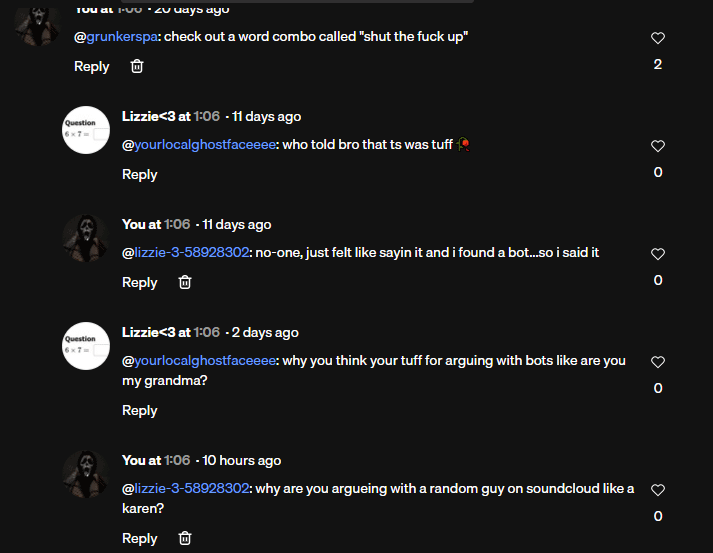
Task: Like the "no-one, just felt like sayin" comment
Action: (x=657, y=254)
